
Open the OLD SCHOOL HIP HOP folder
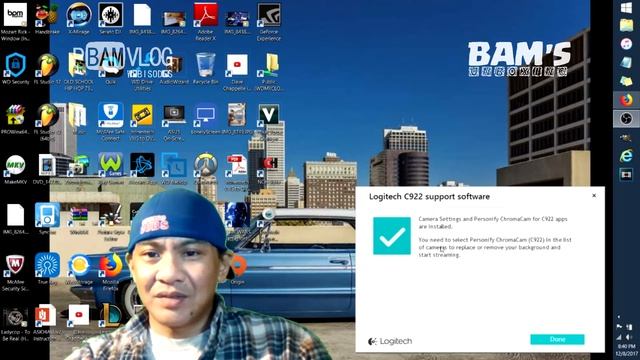[79, 71]
